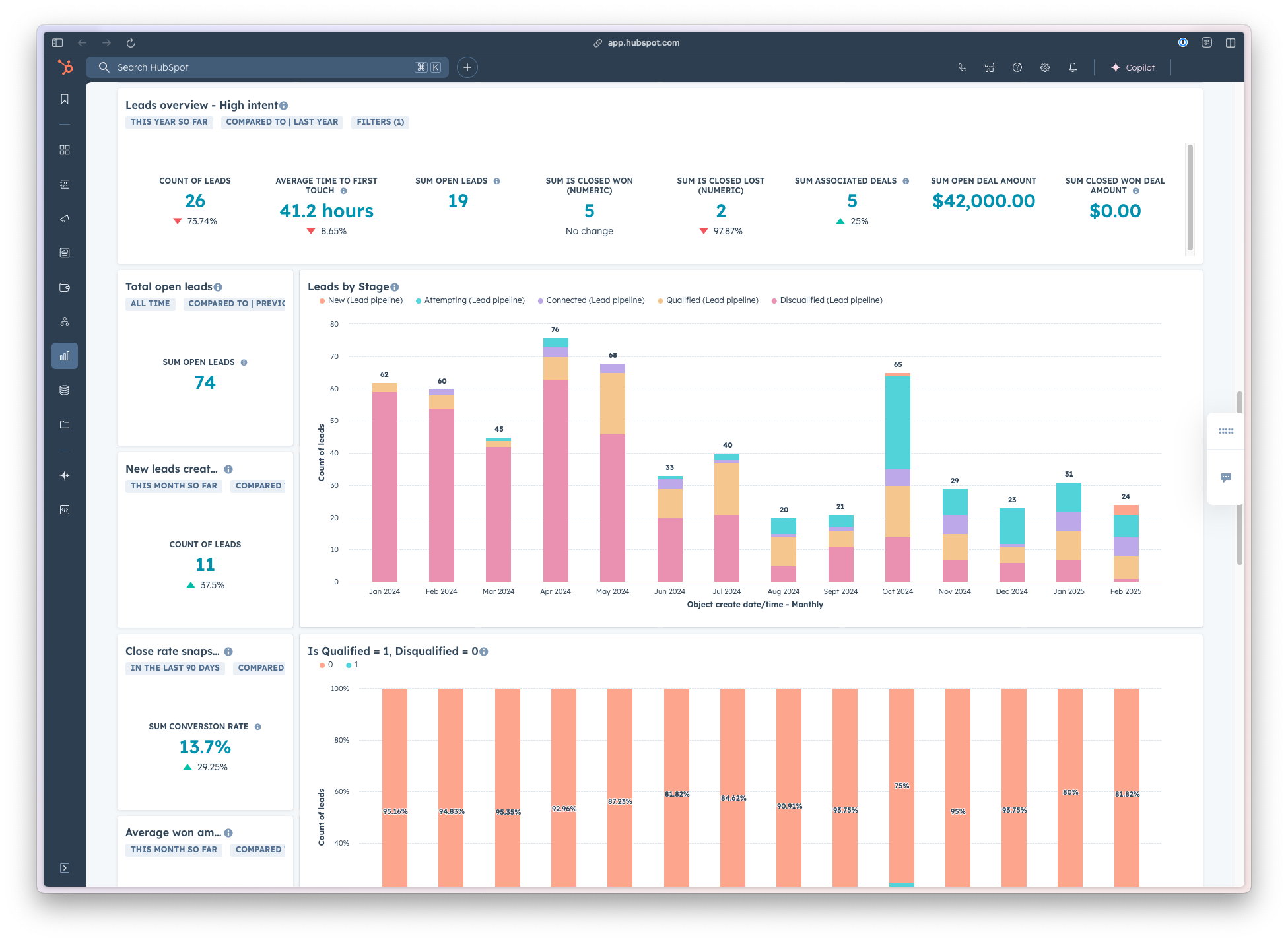Click the dashboard page vertical scrollbar

click(x=1240, y=479)
